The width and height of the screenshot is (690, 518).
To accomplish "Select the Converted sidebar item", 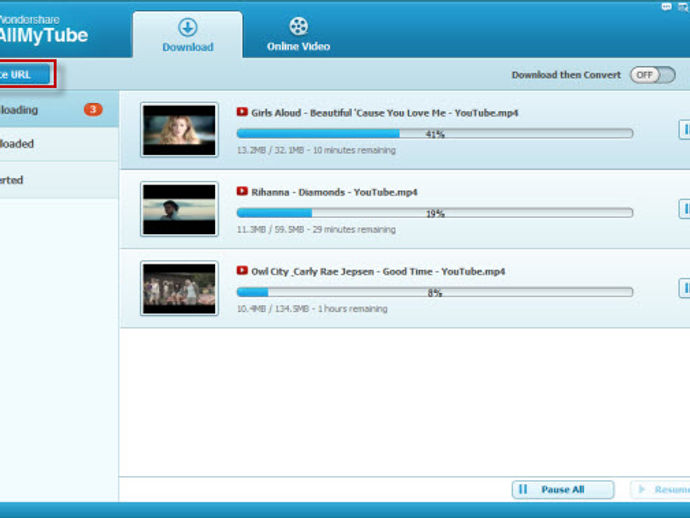I will 59,180.
